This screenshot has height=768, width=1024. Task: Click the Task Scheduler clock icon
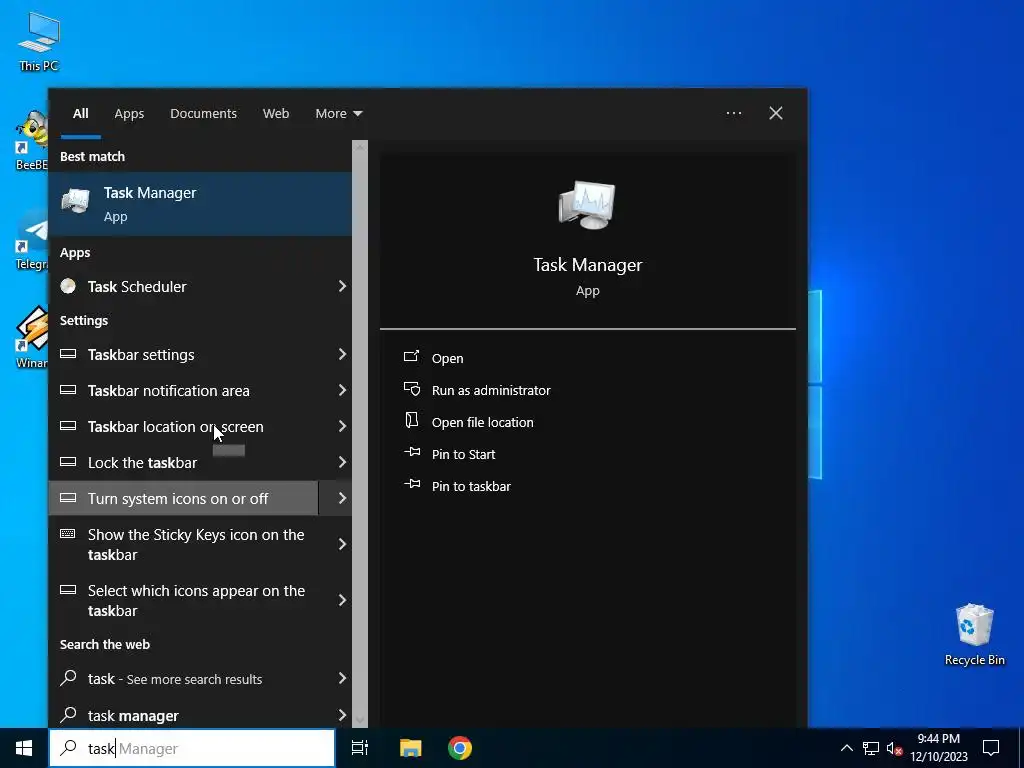pos(68,285)
